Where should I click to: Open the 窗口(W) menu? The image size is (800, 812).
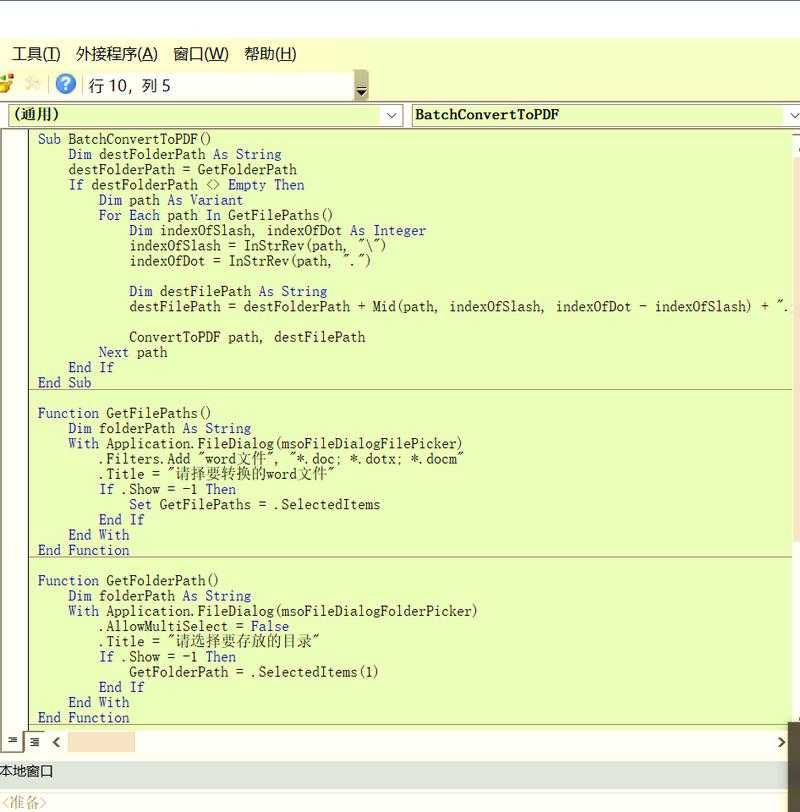pos(200,54)
